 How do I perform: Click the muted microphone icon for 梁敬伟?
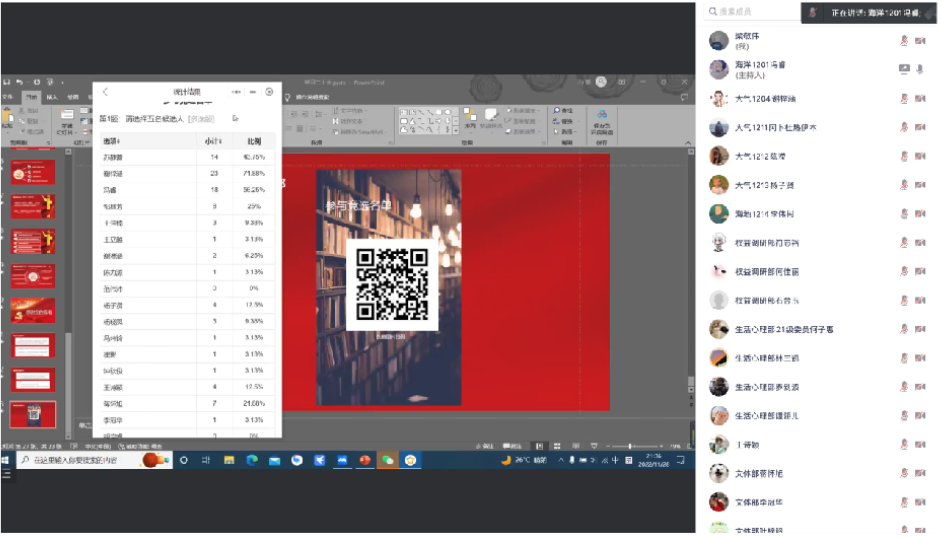pyautogui.click(x=904, y=41)
